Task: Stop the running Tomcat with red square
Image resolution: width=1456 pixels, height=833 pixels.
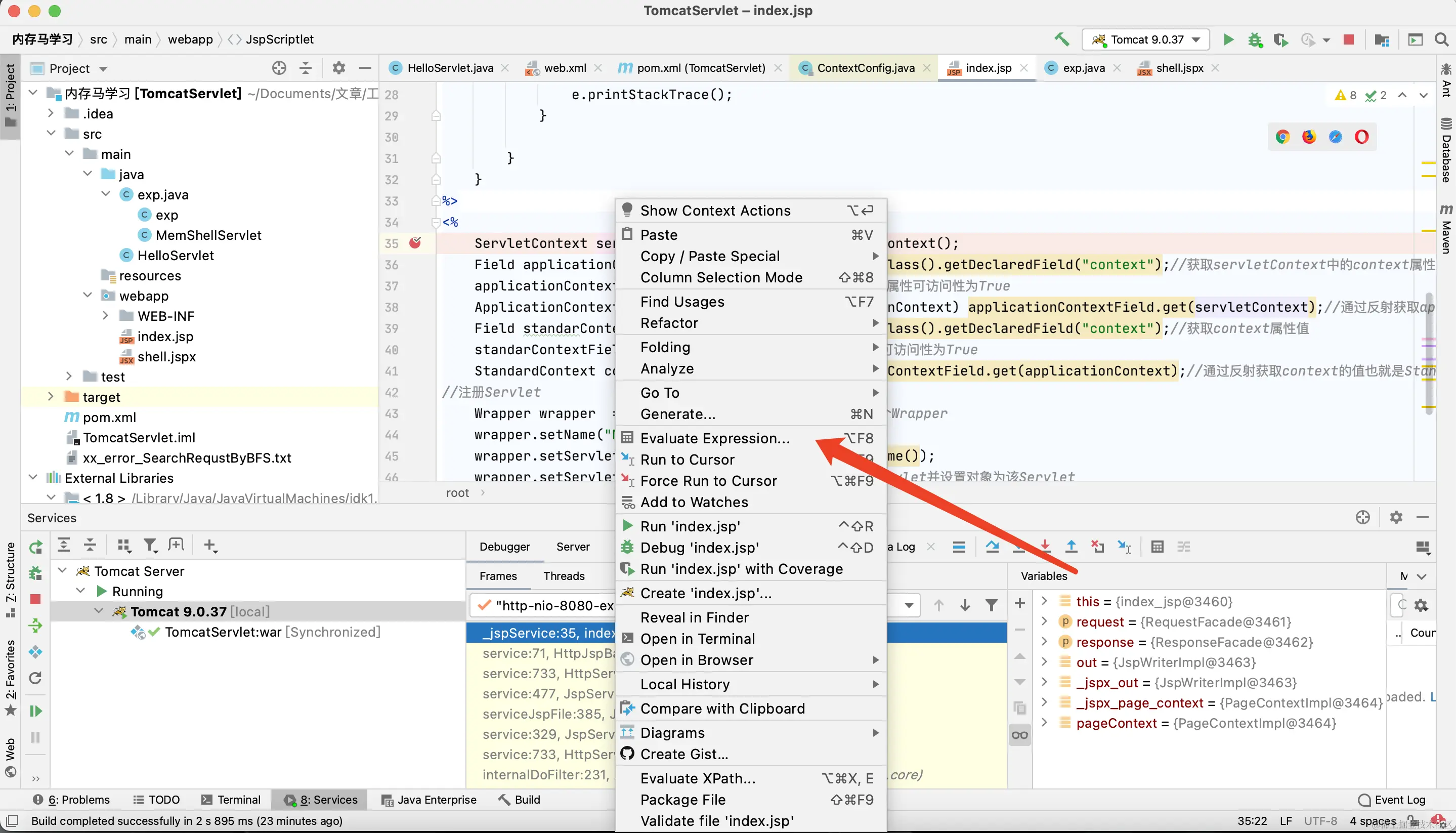Action: point(1348,39)
